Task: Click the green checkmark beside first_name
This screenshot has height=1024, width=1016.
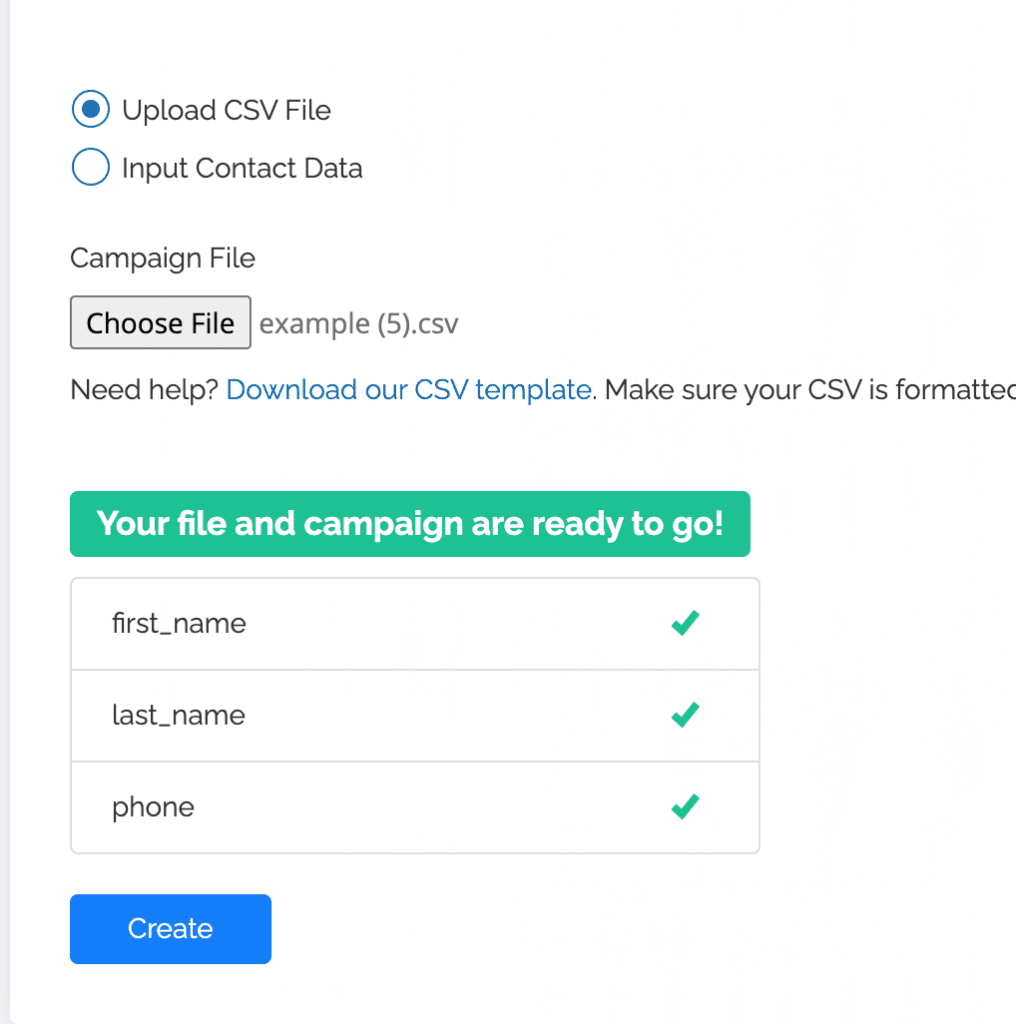Action: 685,624
